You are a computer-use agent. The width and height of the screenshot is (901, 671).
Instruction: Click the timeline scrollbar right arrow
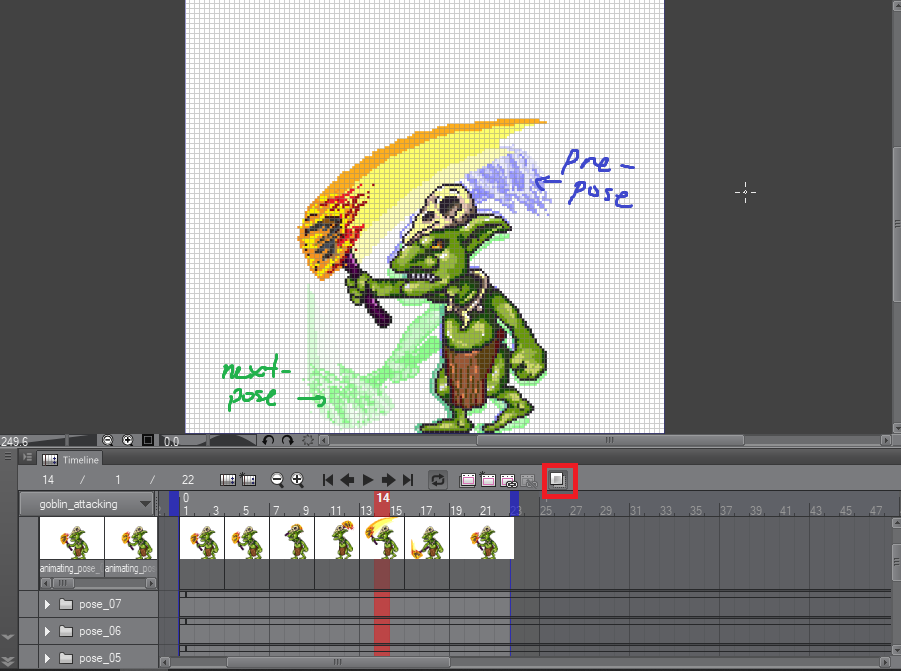tap(885, 662)
